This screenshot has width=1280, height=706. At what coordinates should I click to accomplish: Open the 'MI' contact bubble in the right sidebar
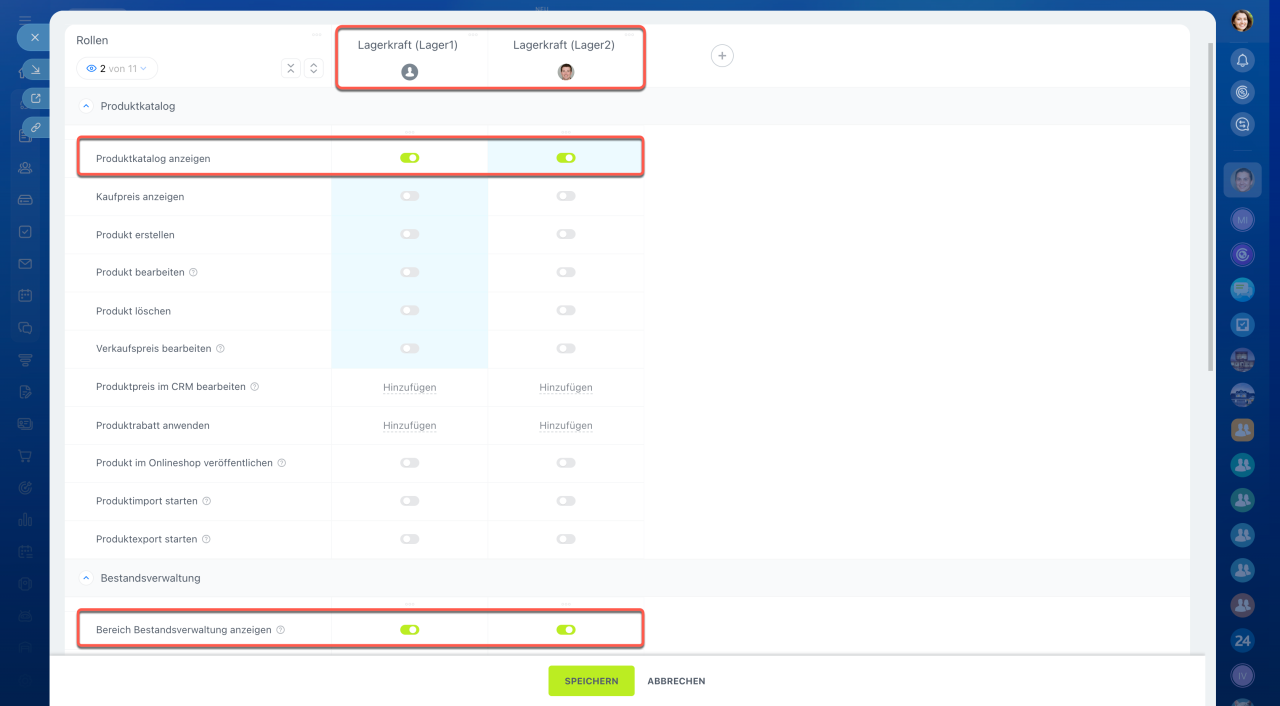tap(1242, 219)
